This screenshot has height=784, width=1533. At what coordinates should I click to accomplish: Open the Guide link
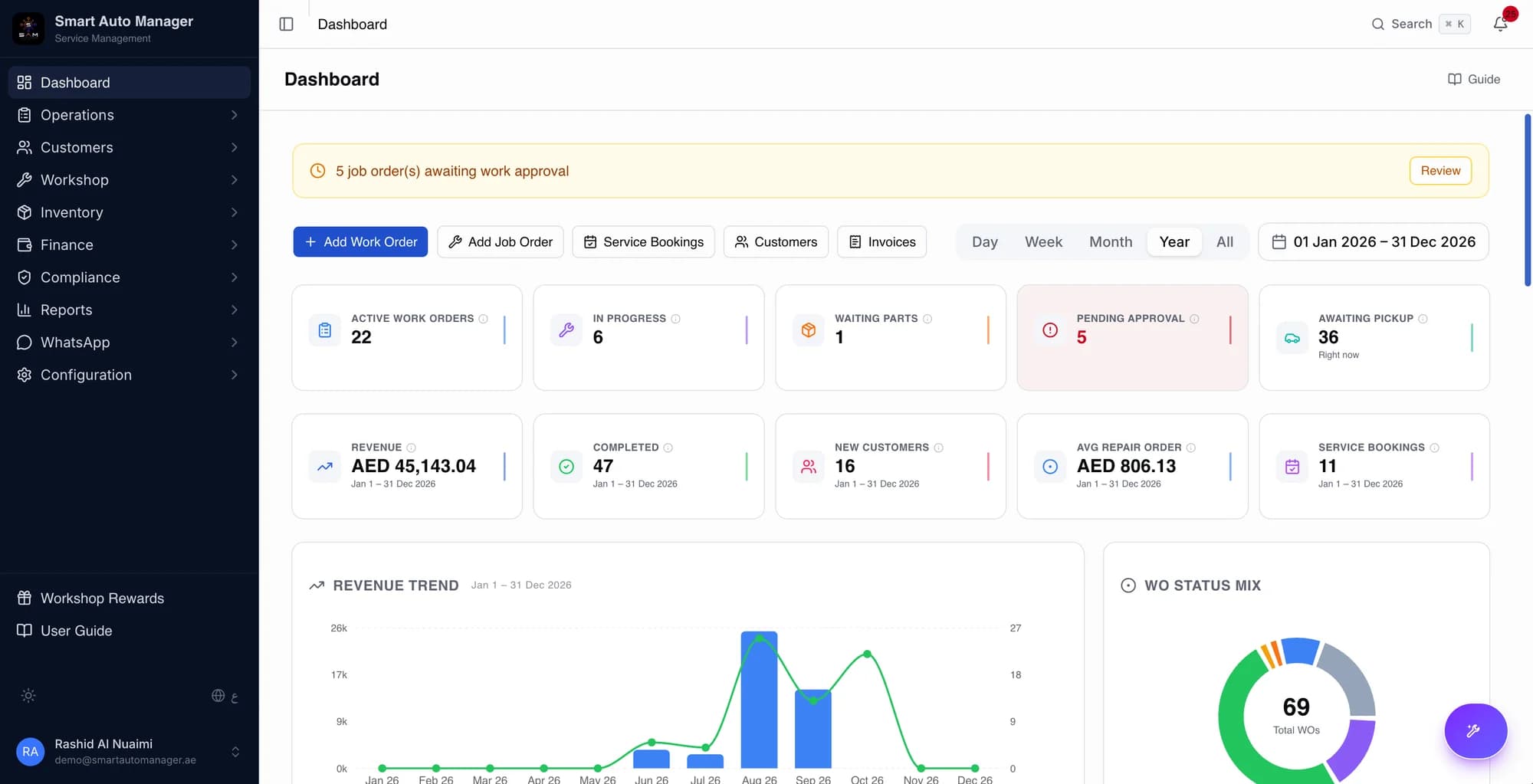point(1474,79)
